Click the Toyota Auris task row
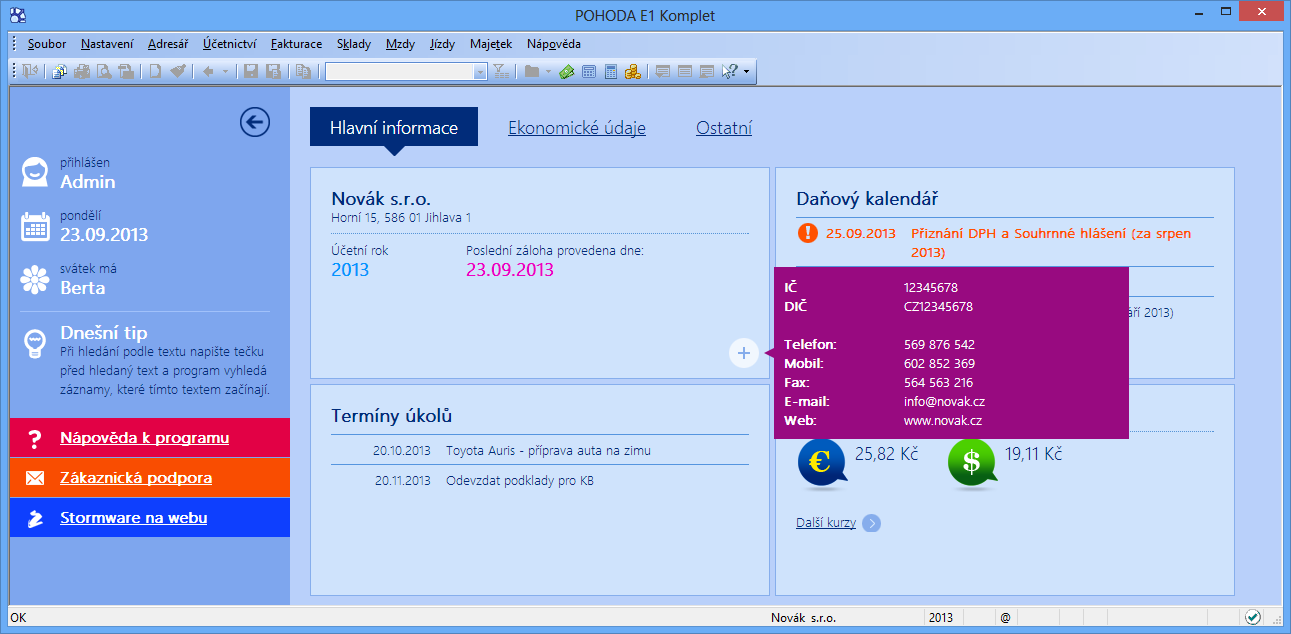This screenshot has height=634, width=1291. coord(540,450)
